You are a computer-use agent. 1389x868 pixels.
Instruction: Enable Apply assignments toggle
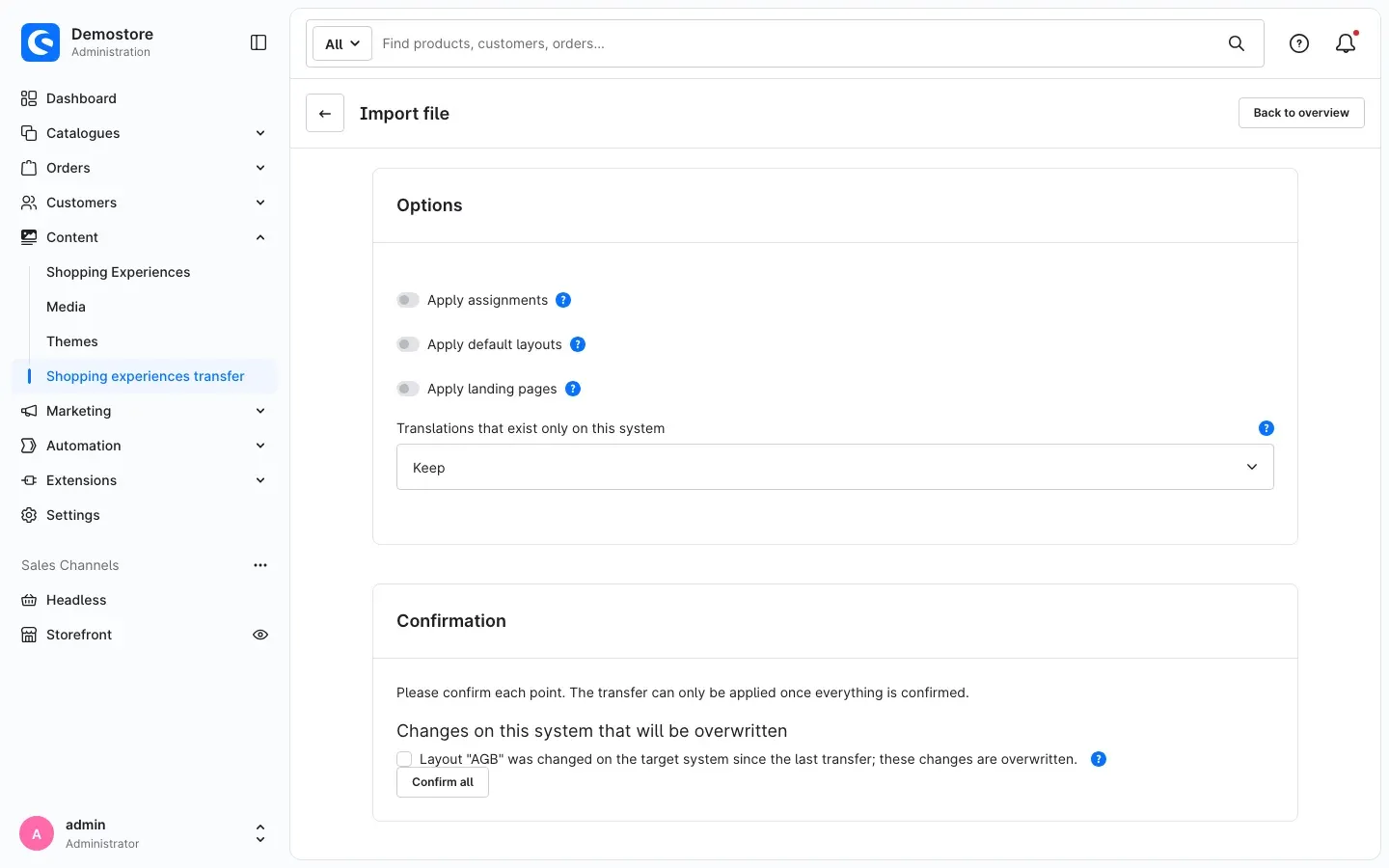pyautogui.click(x=408, y=300)
